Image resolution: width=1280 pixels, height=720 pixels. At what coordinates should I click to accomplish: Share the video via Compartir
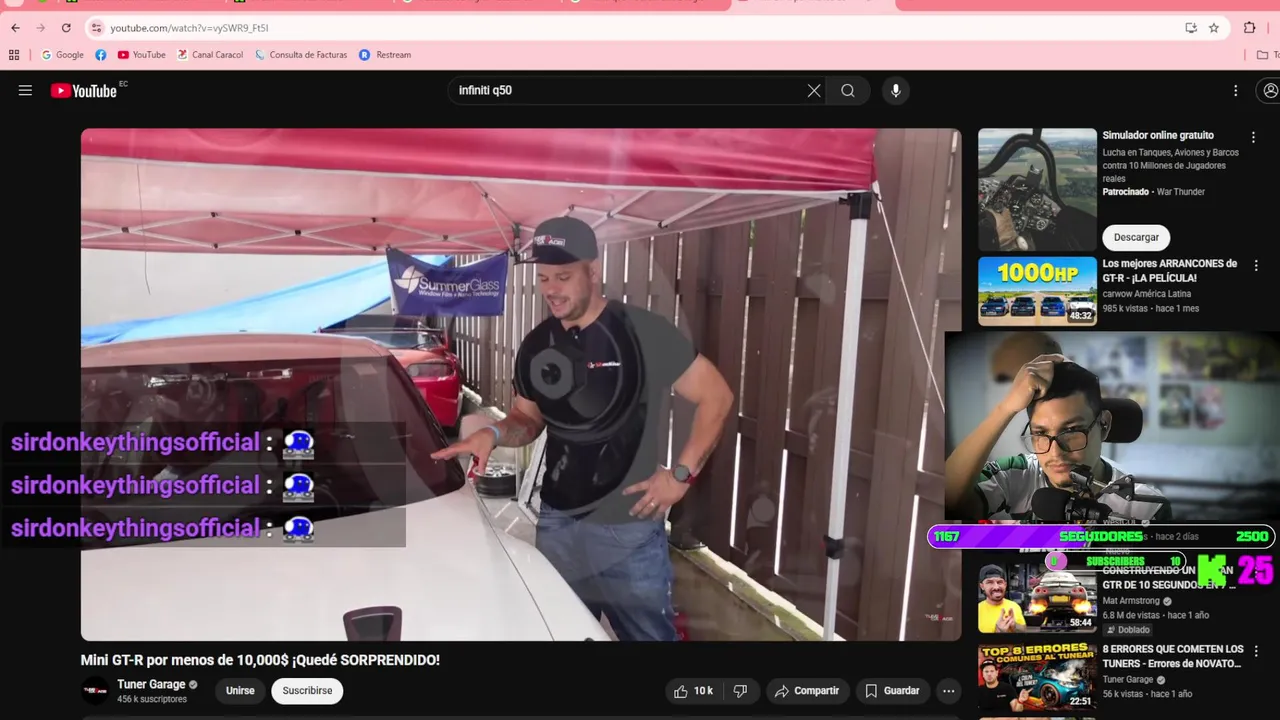coord(807,691)
